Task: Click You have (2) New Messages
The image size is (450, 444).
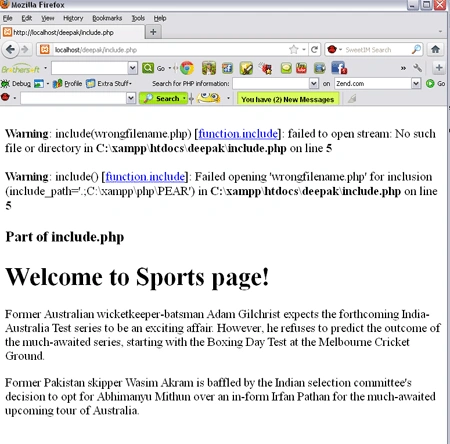Action: (x=288, y=99)
